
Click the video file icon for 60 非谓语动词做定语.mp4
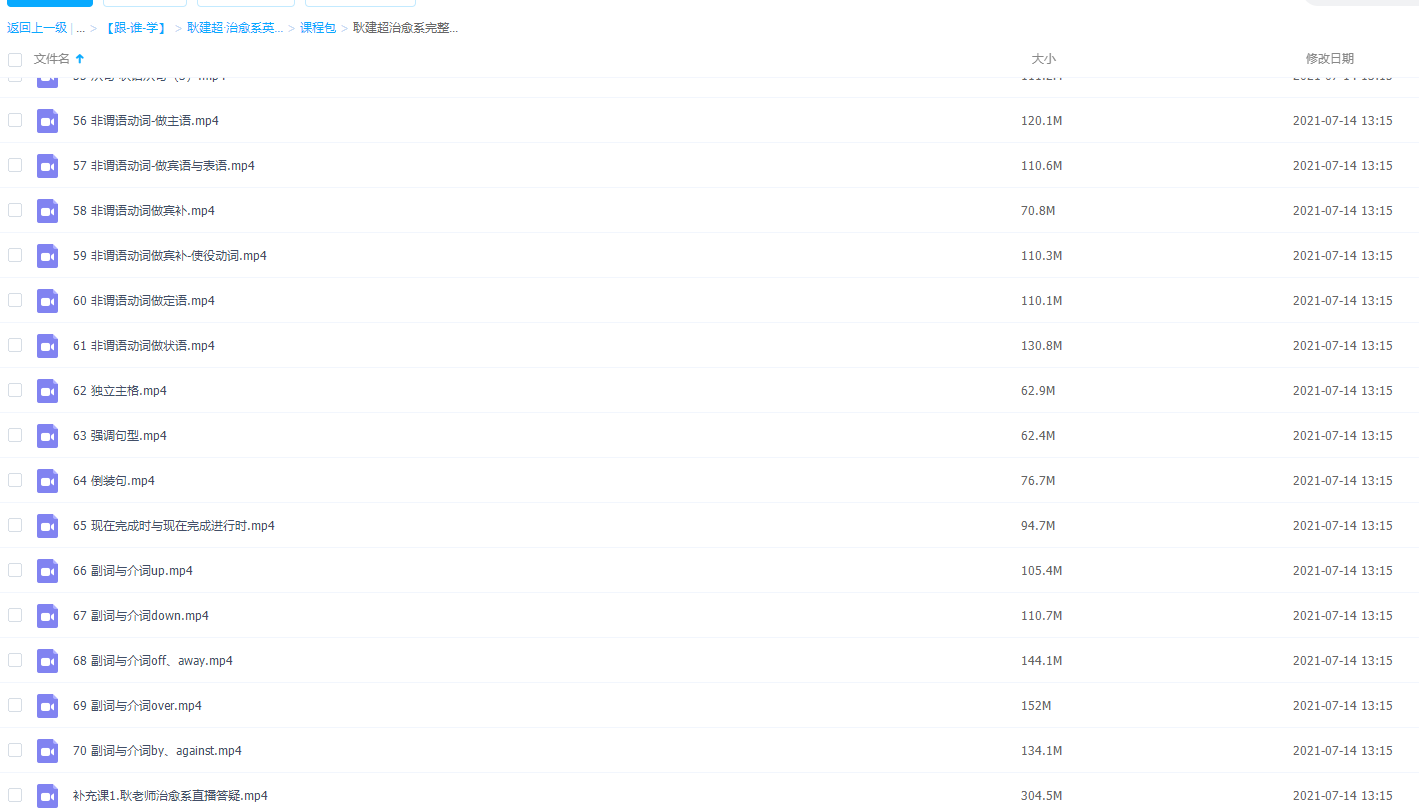(x=47, y=301)
